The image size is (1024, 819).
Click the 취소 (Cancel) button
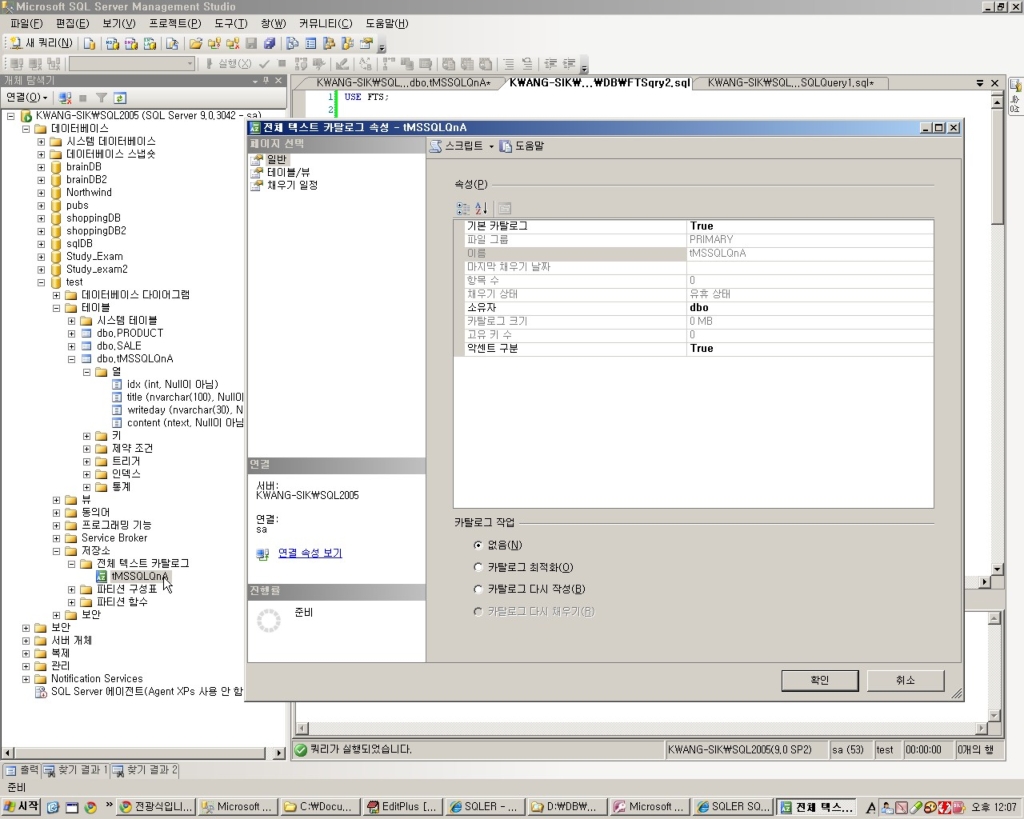(x=905, y=681)
